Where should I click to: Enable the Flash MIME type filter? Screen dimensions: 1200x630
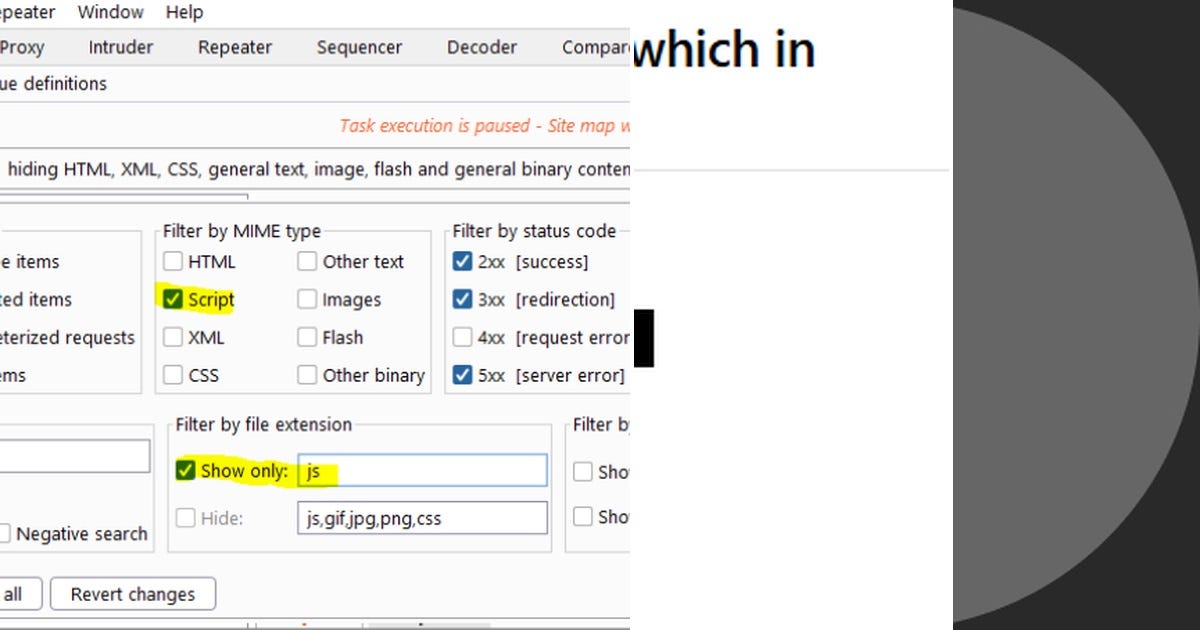pyautogui.click(x=307, y=337)
